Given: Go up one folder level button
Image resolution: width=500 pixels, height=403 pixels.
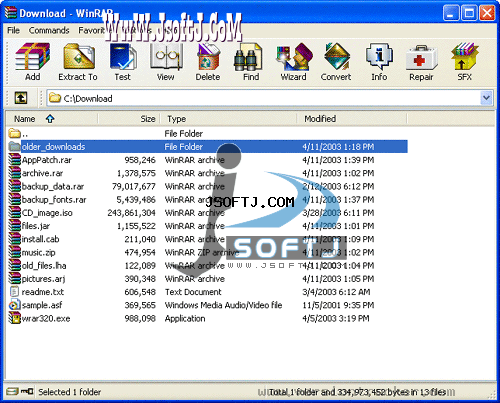Looking at the screenshot, I should click(21, 98).
